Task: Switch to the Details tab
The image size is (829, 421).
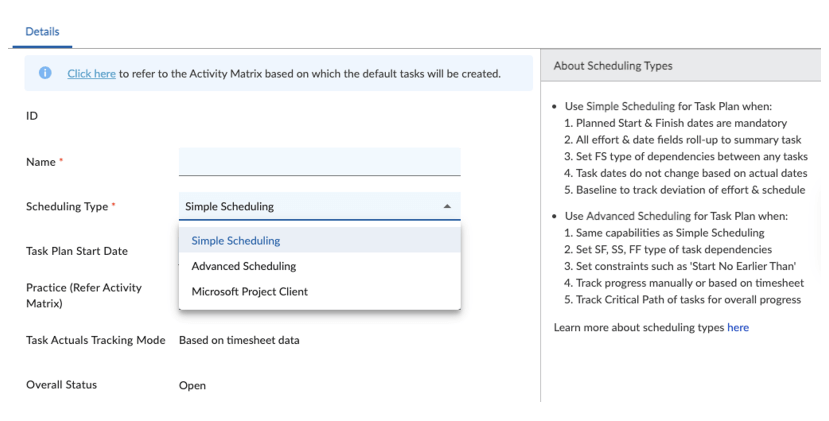Action: coord(42,32)
